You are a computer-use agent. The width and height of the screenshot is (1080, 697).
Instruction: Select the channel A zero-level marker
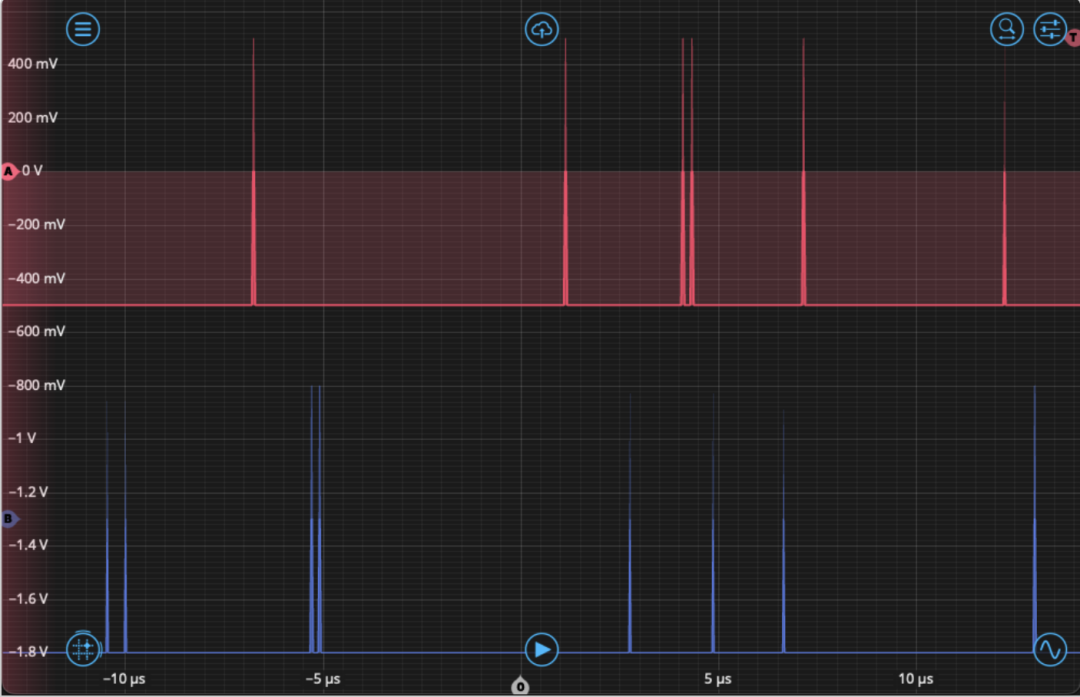pos(9,172)
